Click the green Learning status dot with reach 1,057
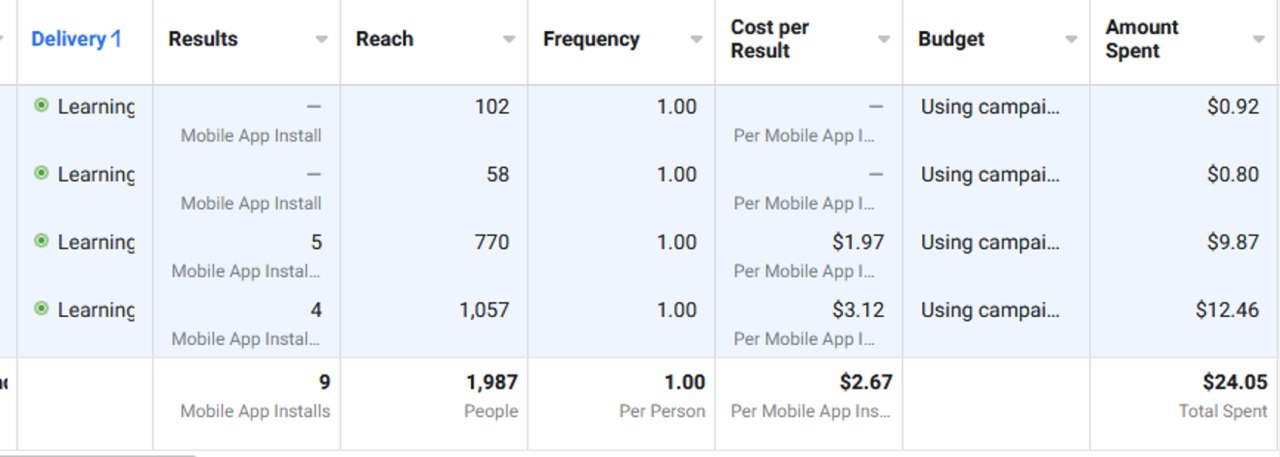The width and height of the screenshot is (1280, 457). (41, 309)
